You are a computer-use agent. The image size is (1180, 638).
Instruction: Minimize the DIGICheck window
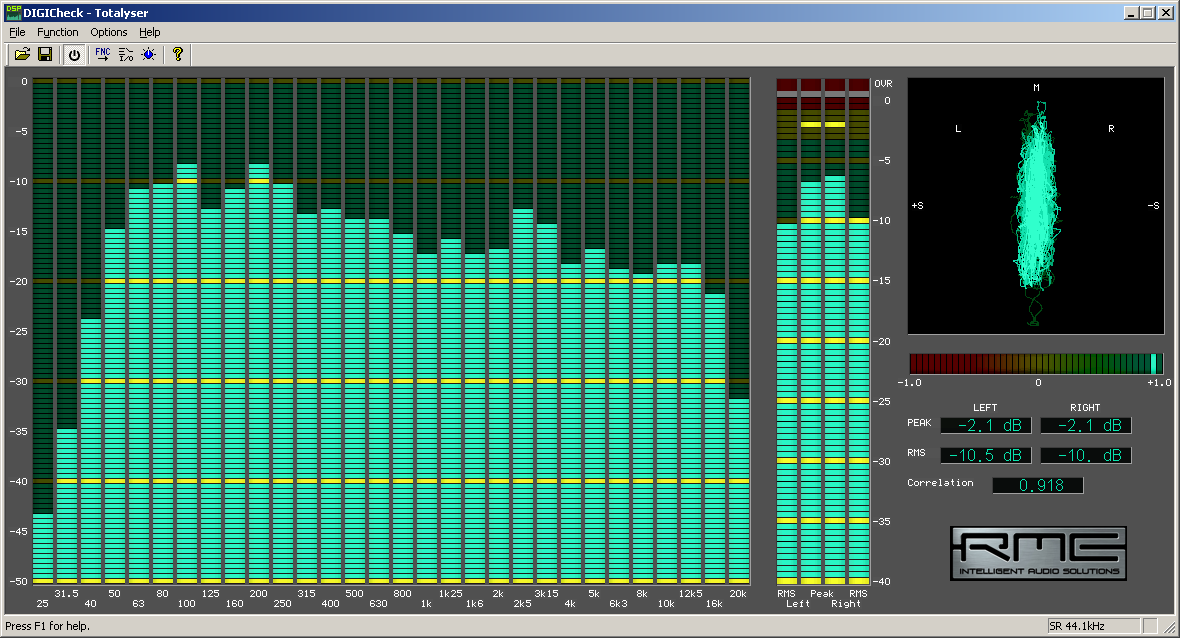[x=1132, y=13]
